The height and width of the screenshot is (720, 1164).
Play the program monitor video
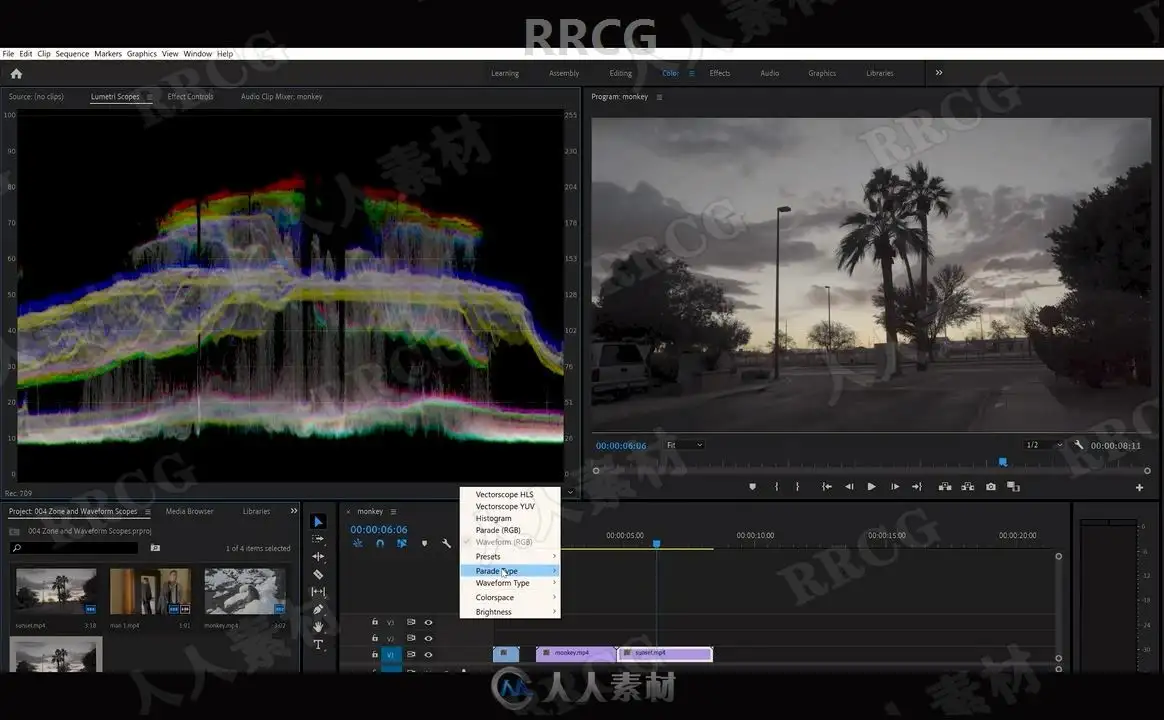tap(872, 487)
